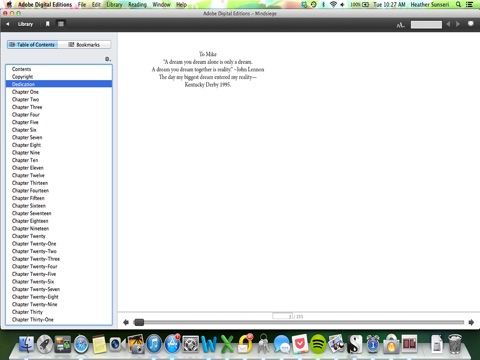Open Notification Center icon in menu bar
This screenshot has width=480, height=360.
(x=470, y=4)
